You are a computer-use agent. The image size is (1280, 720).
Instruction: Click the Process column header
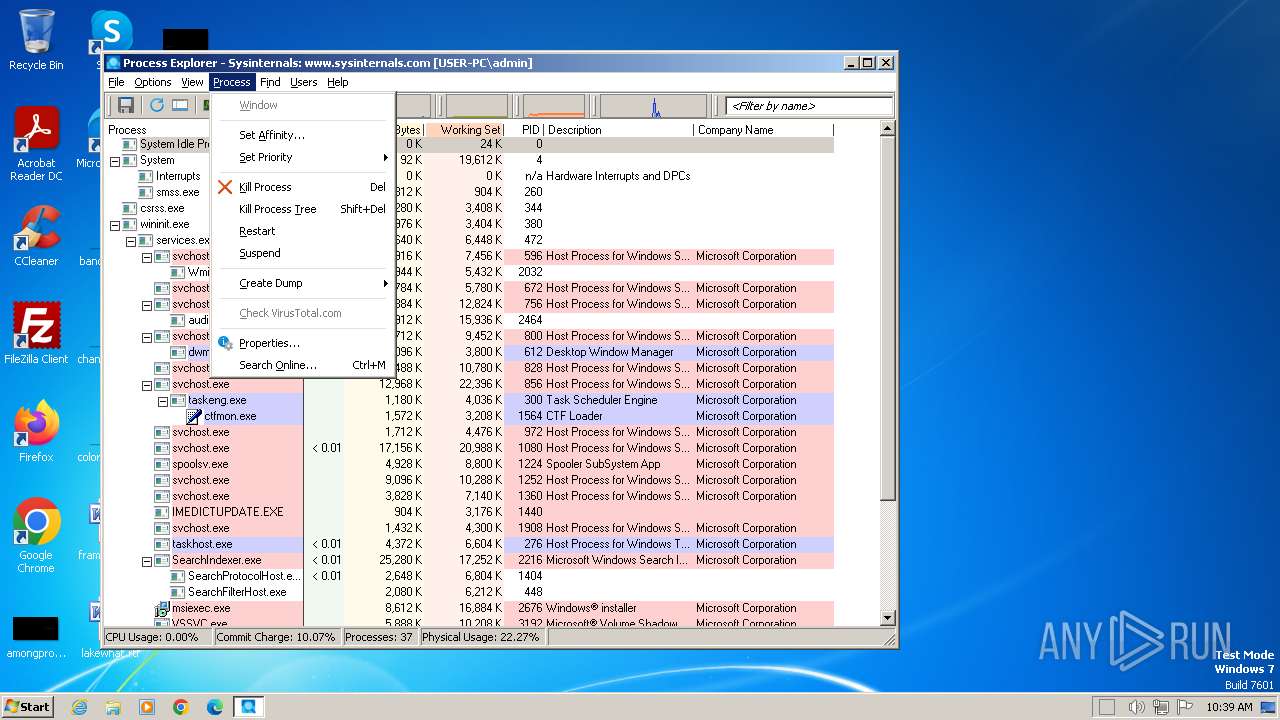pyautogui.click(x=158, y=130)
